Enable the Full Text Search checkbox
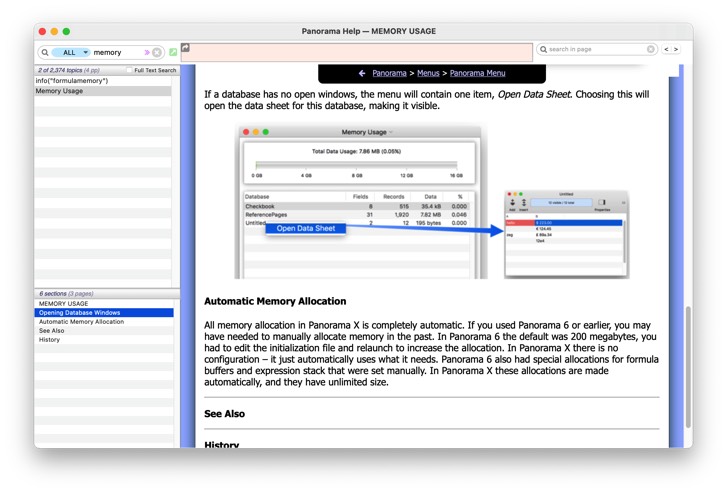This screenshot has height=493, width=727. [x=130, y=71]
